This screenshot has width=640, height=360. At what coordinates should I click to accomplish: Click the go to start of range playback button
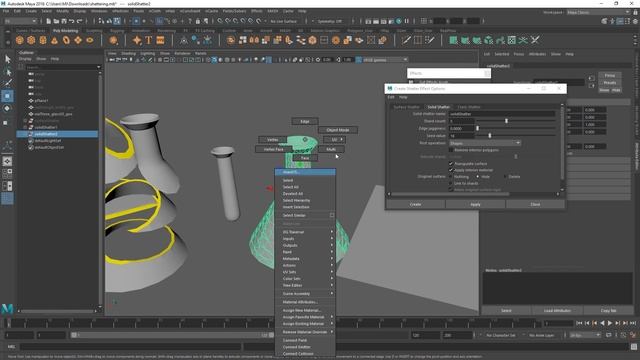click(x=579, y=323)
